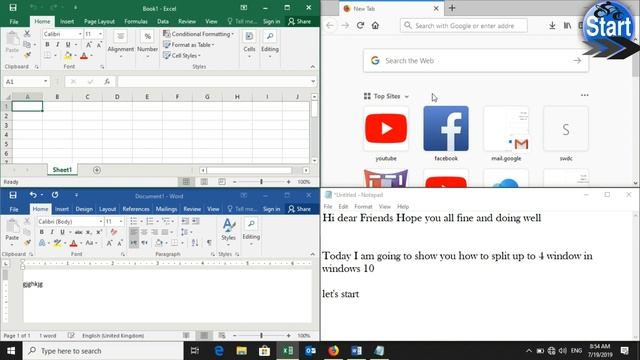Screen dimensions: 640x360
Task: Open the Excel font size 11 dropdown
Action: point(100,34)
